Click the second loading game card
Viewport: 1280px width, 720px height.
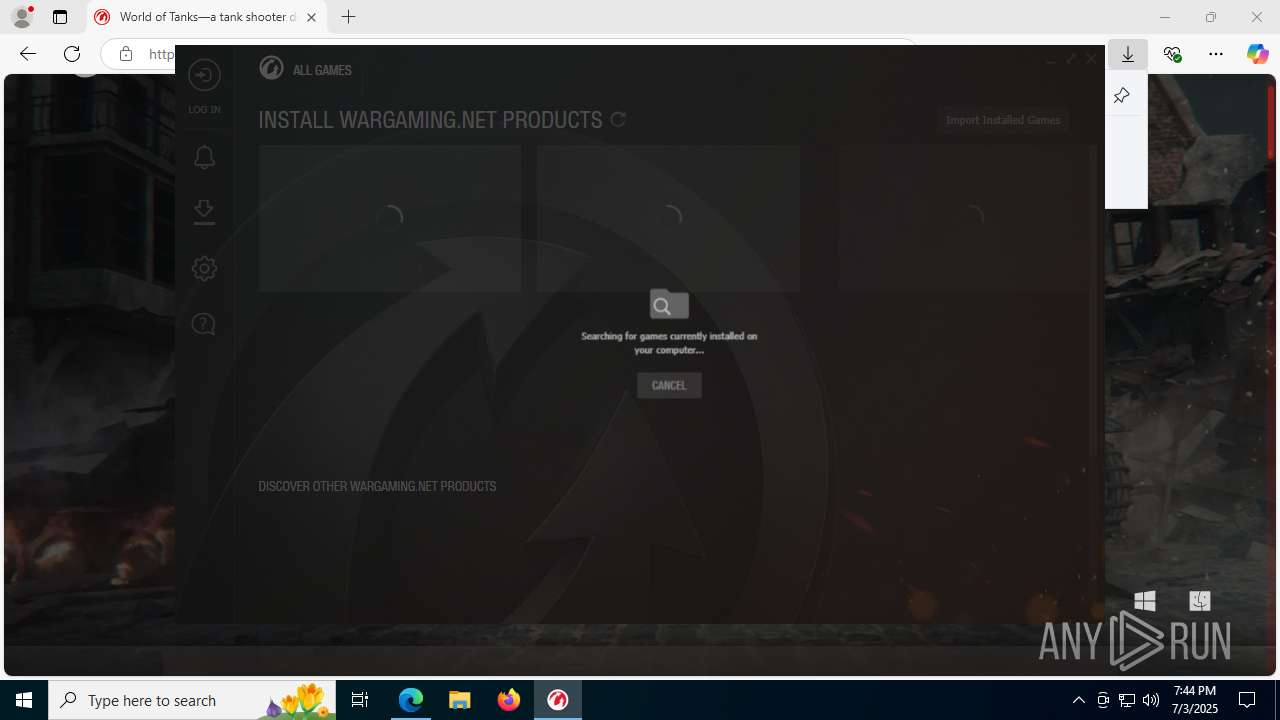pyautogui.click(x=668, y=218)
